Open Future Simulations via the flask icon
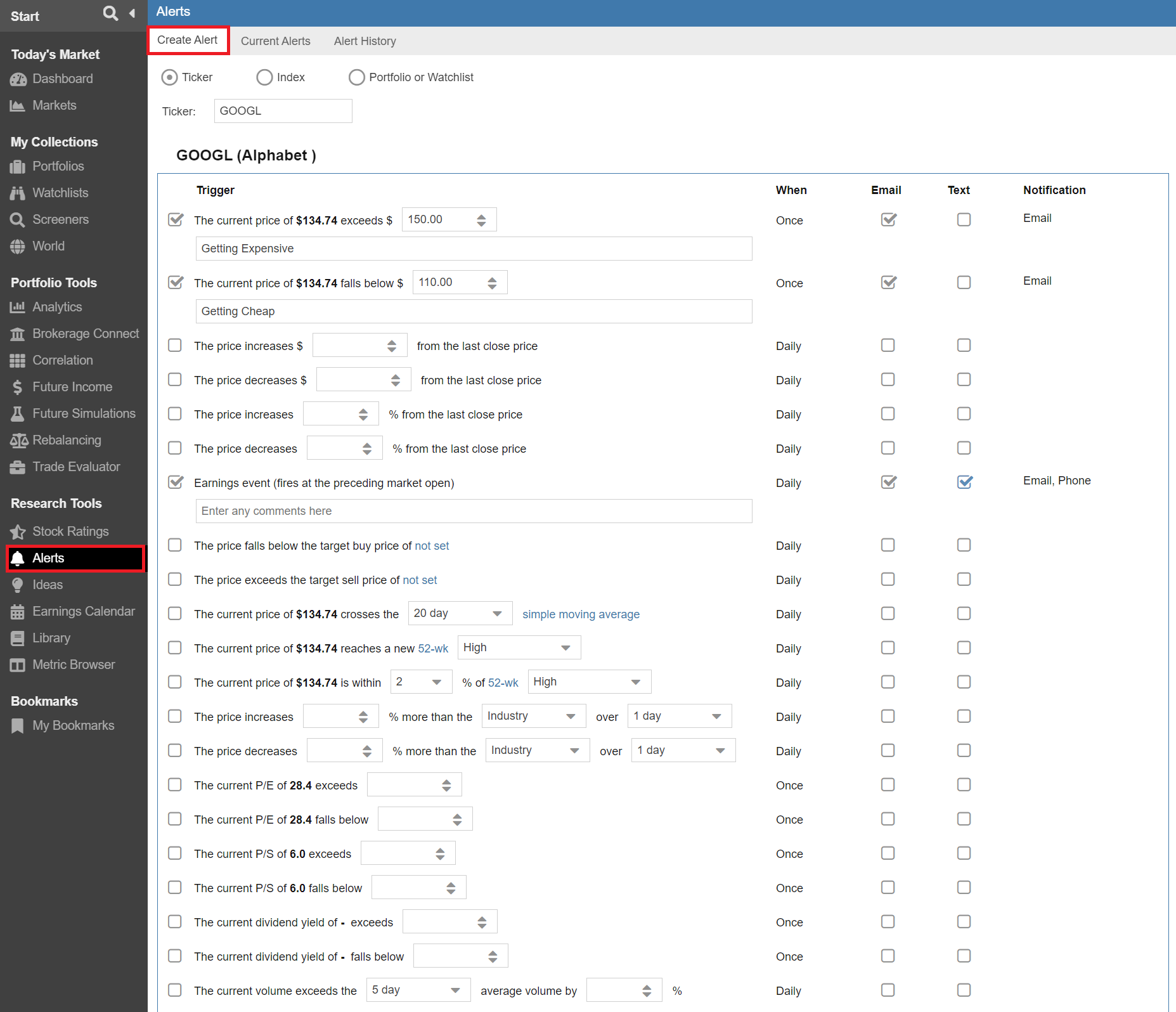Image resolution: width=1176 pixels, height=1012 pixels. coord(18,414)
